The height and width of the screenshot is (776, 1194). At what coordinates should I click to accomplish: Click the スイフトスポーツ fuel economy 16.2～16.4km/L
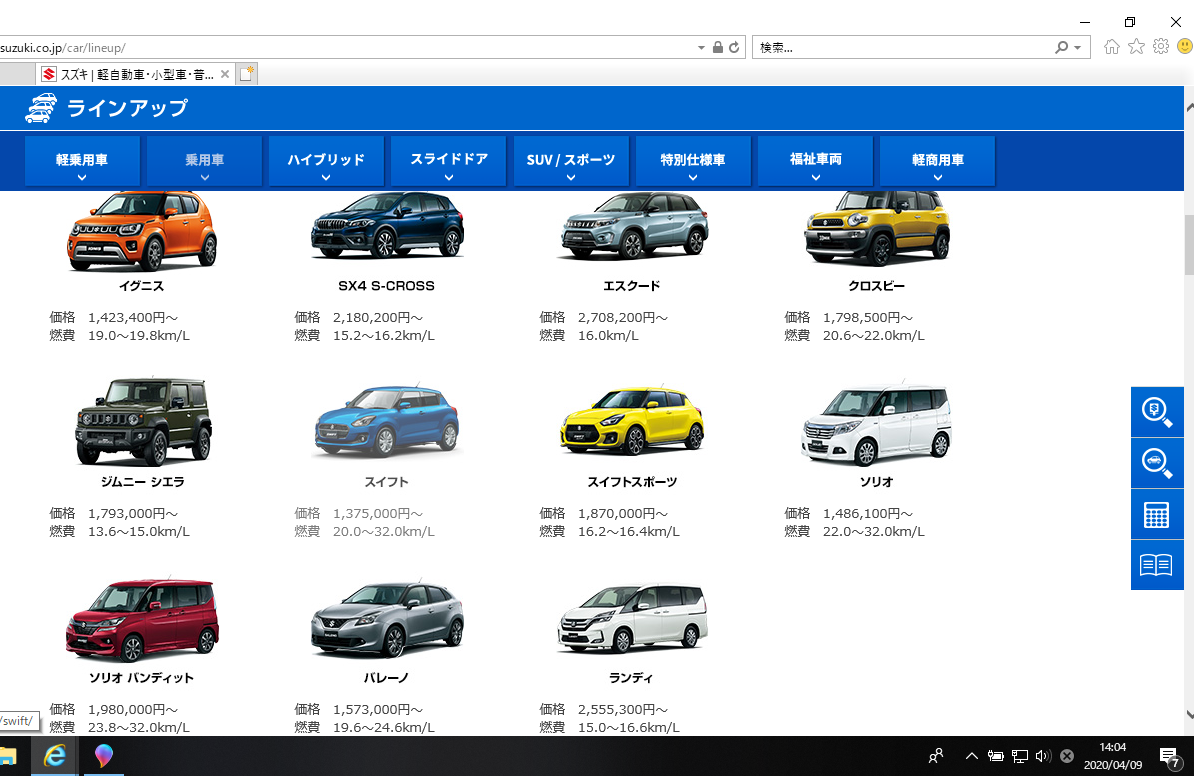[628, 532]
